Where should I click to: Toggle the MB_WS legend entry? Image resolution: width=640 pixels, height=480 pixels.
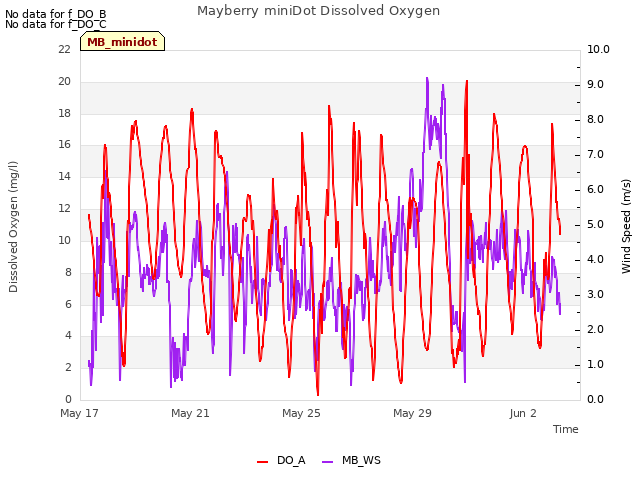351,460
